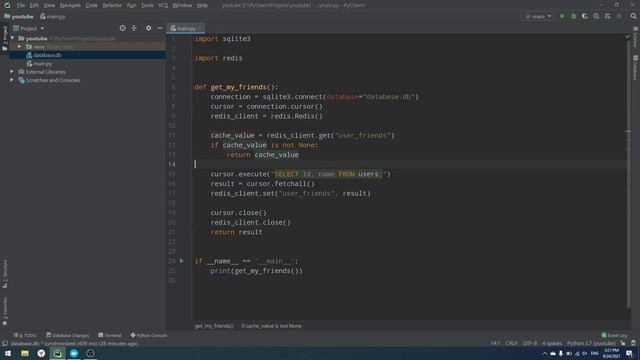The width and height of the screenshot is (640, 360).
Task: Click the read-only lock icon in status bar
Action: point(623,343)
